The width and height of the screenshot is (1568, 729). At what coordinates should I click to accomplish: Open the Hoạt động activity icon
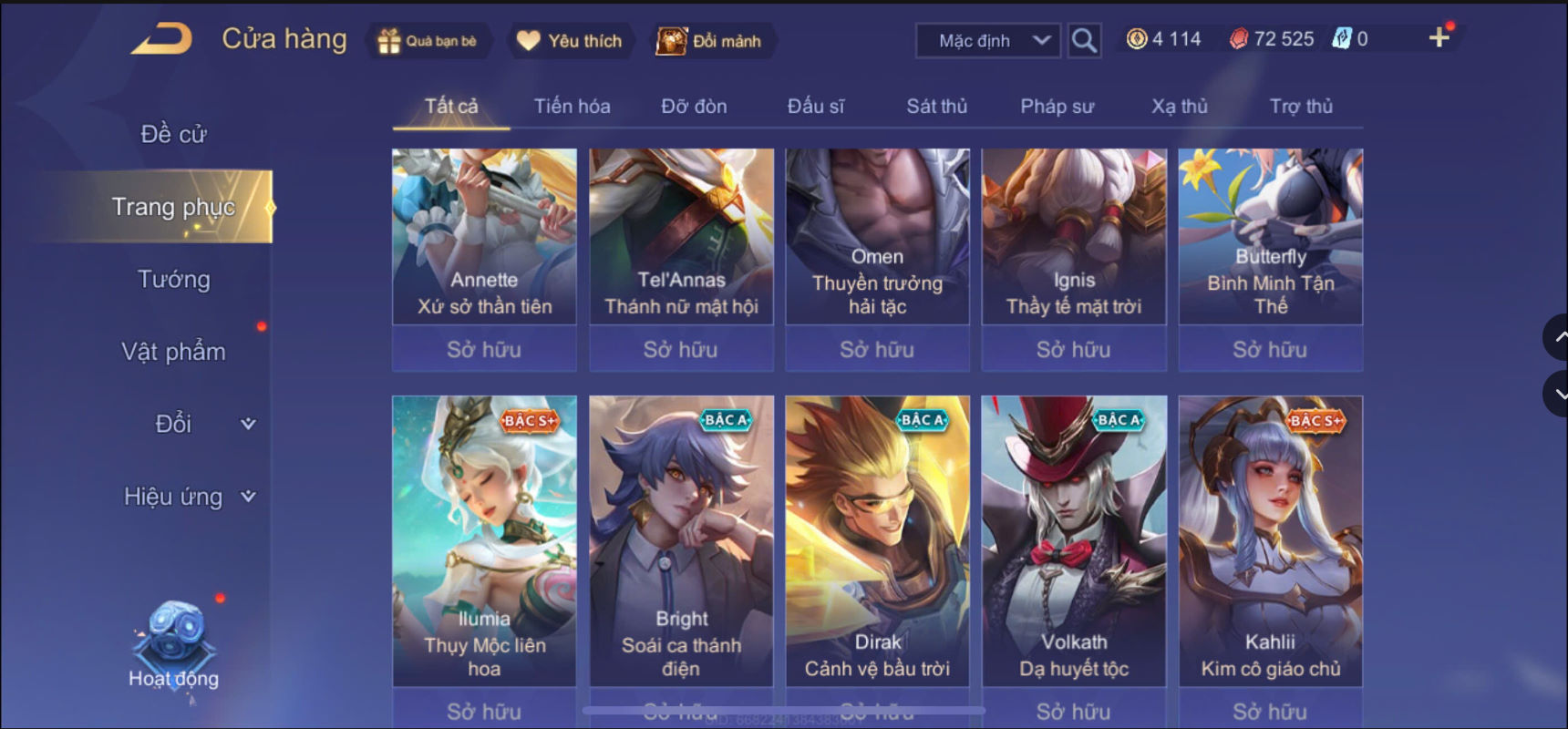click(x=174, y=645)
